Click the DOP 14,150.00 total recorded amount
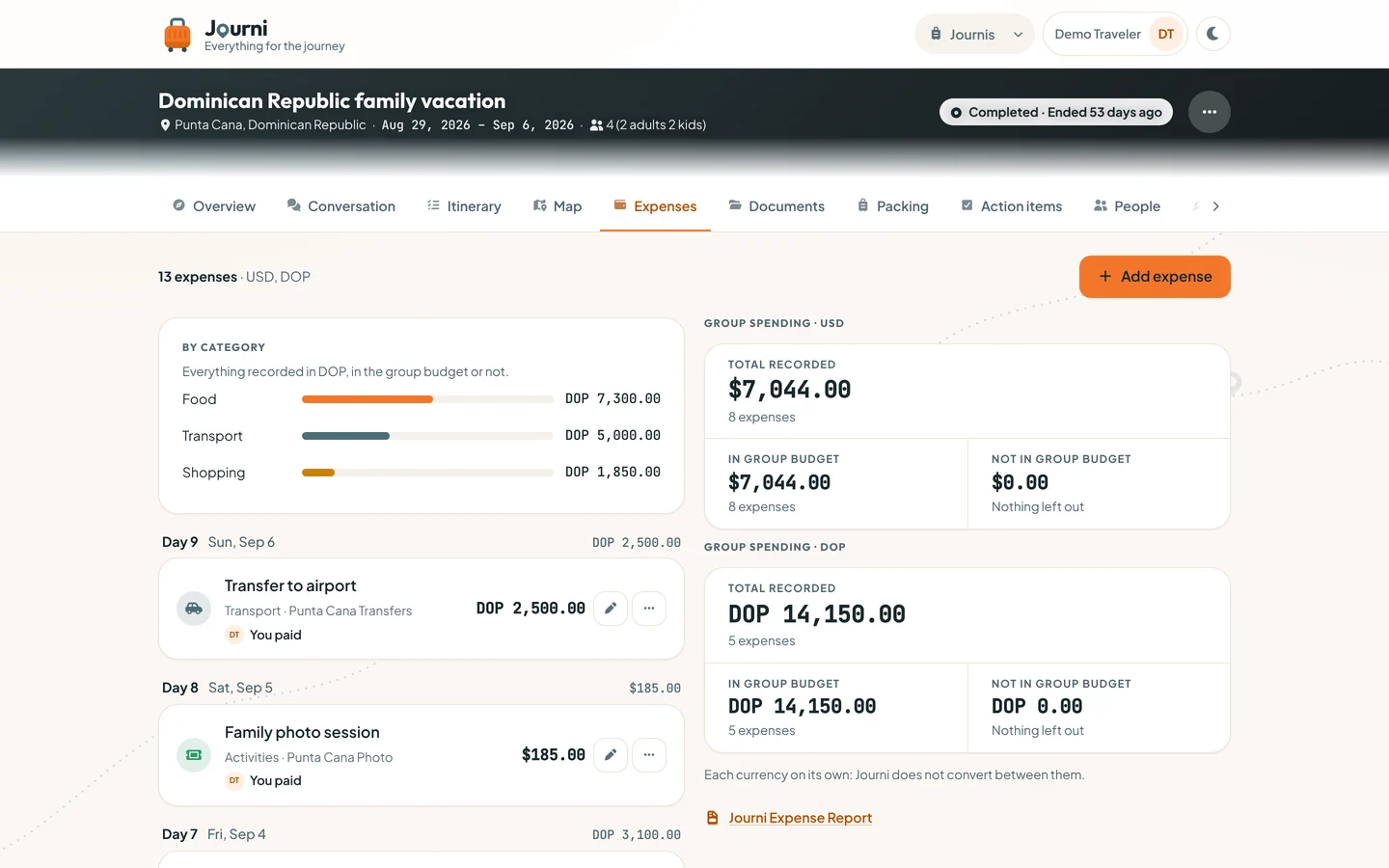This screenshot has height=868, width=1389. (x=817, y=614)
